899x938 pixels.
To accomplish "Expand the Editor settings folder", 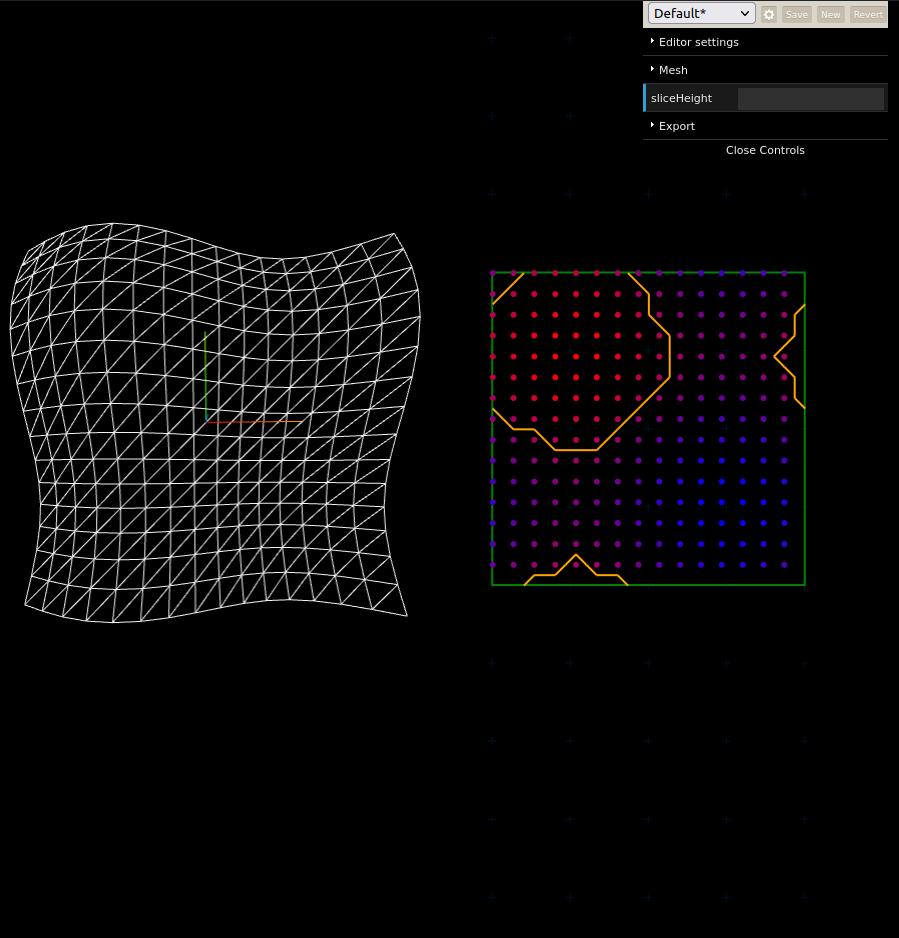I will pos(698,42).
